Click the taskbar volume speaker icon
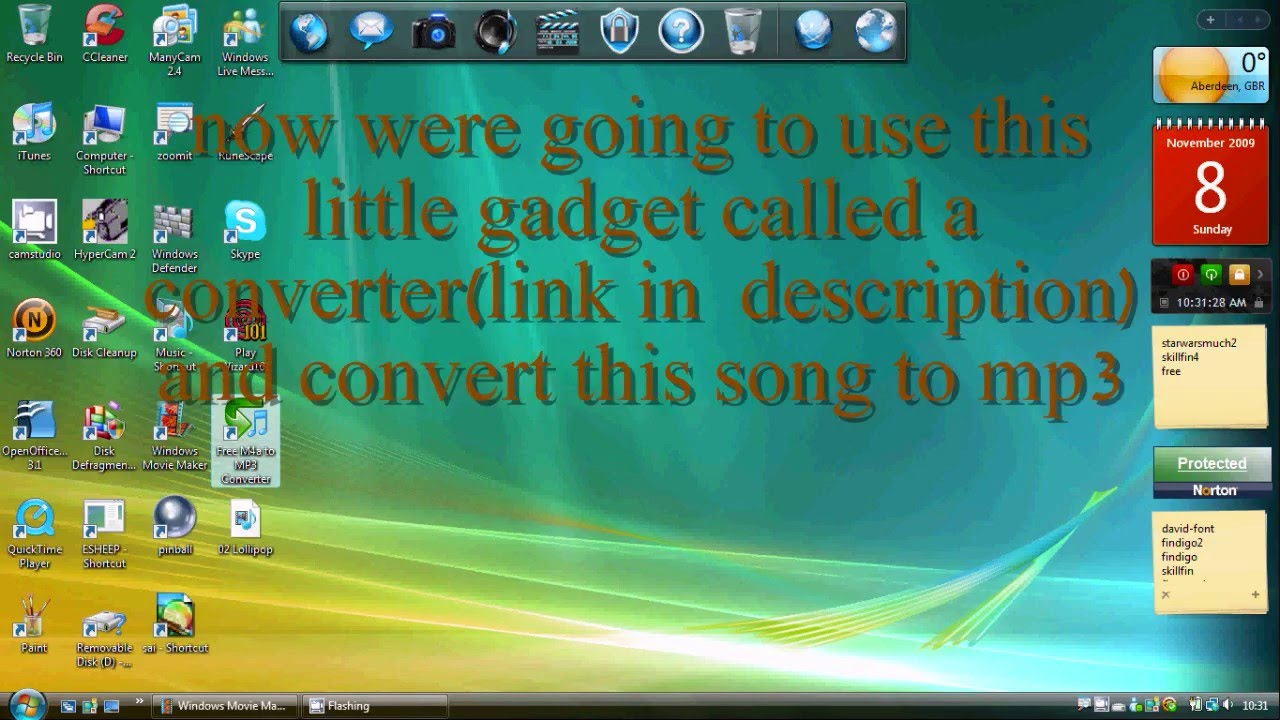Screen dimensions: 1280x720 1227,706
